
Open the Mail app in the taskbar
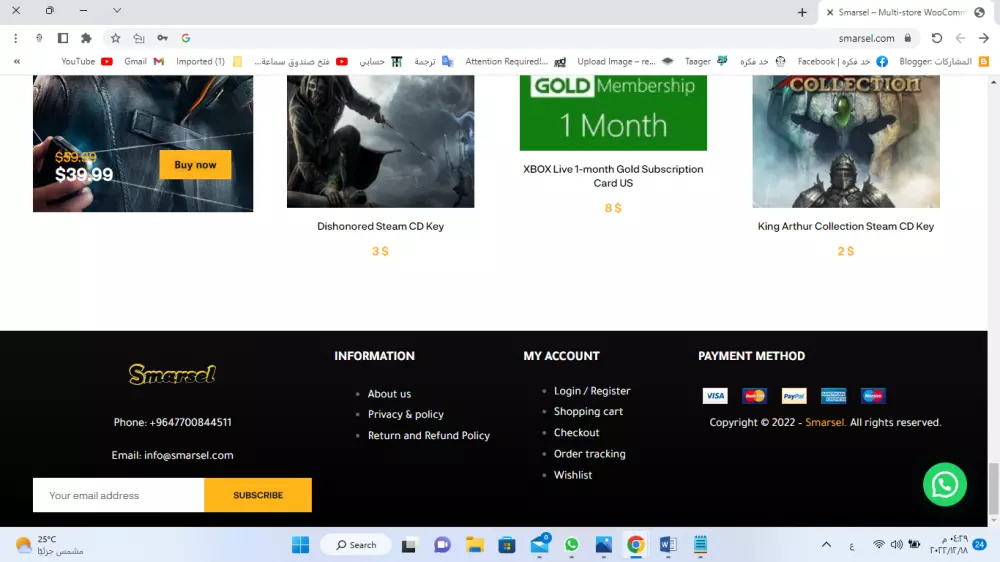click(x=540, y=544)
